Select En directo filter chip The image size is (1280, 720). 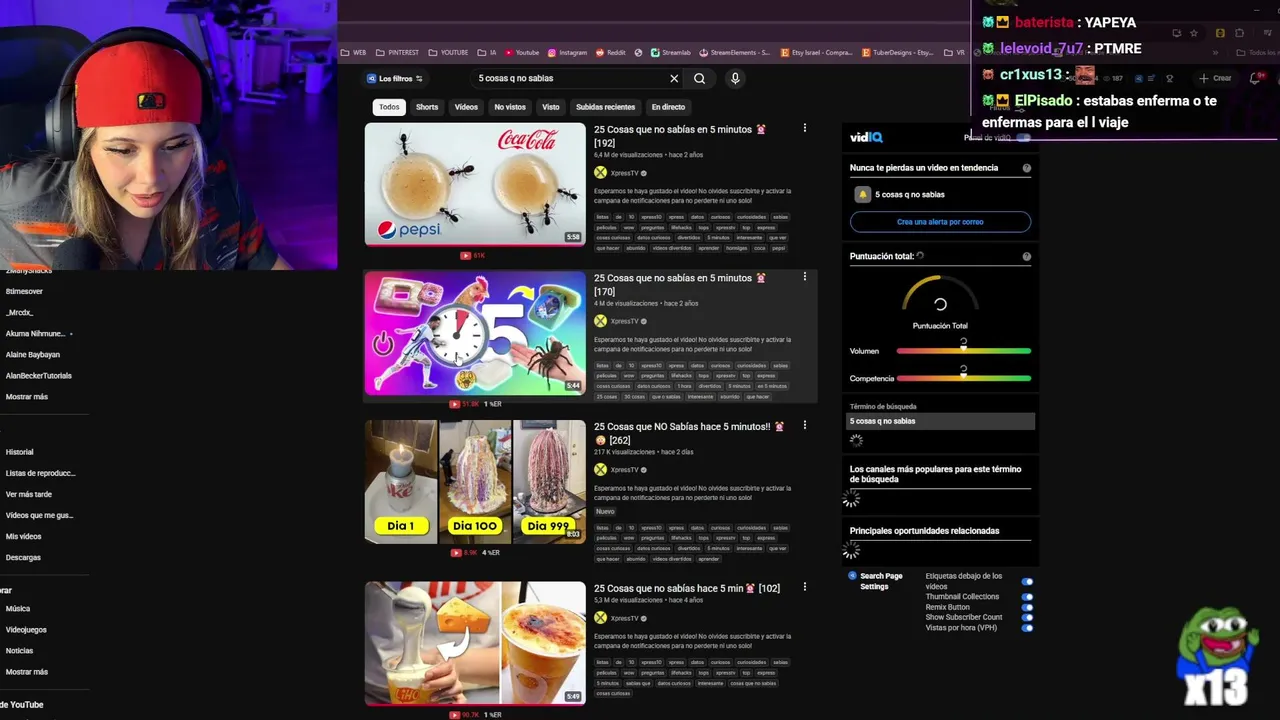tap(668, 107)
